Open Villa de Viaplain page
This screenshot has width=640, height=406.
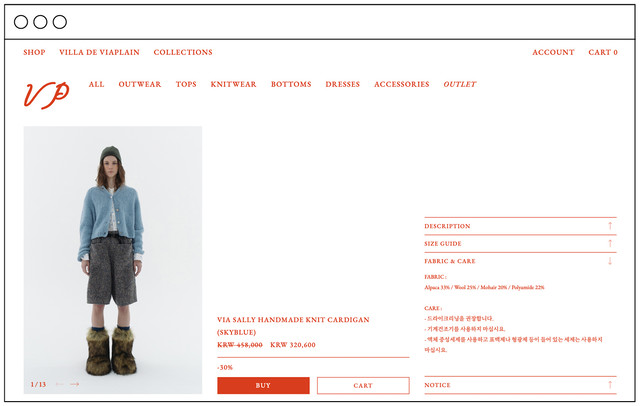(99, 52)
